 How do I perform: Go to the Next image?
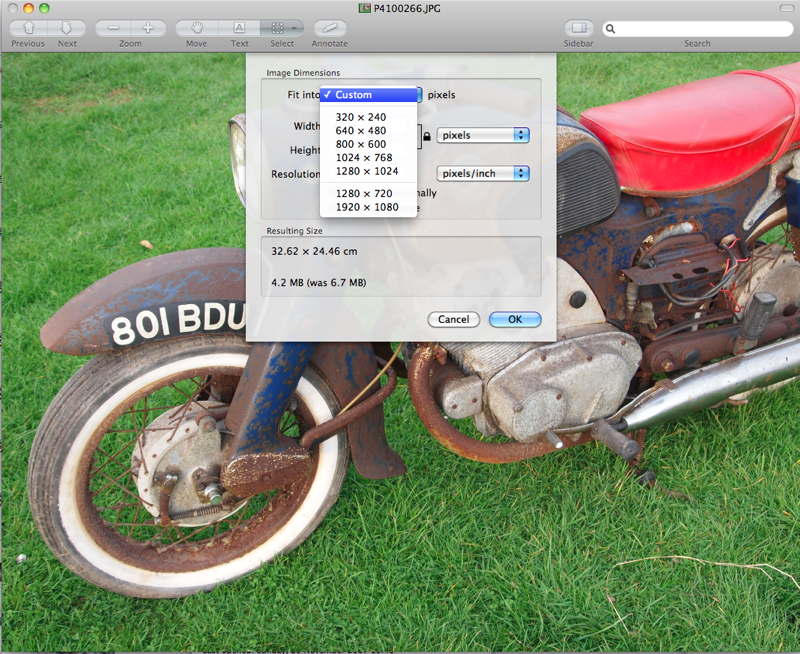[66, 28]
